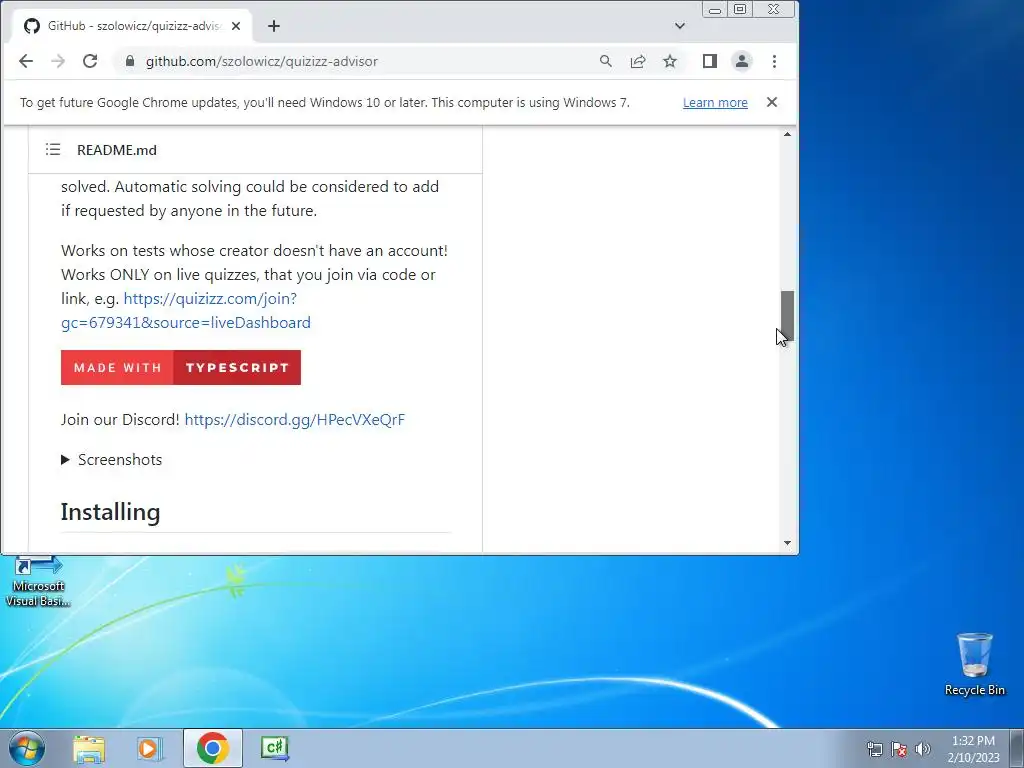
Task: Open Recycle Bin desktop icon
Action: pos(974,664)
